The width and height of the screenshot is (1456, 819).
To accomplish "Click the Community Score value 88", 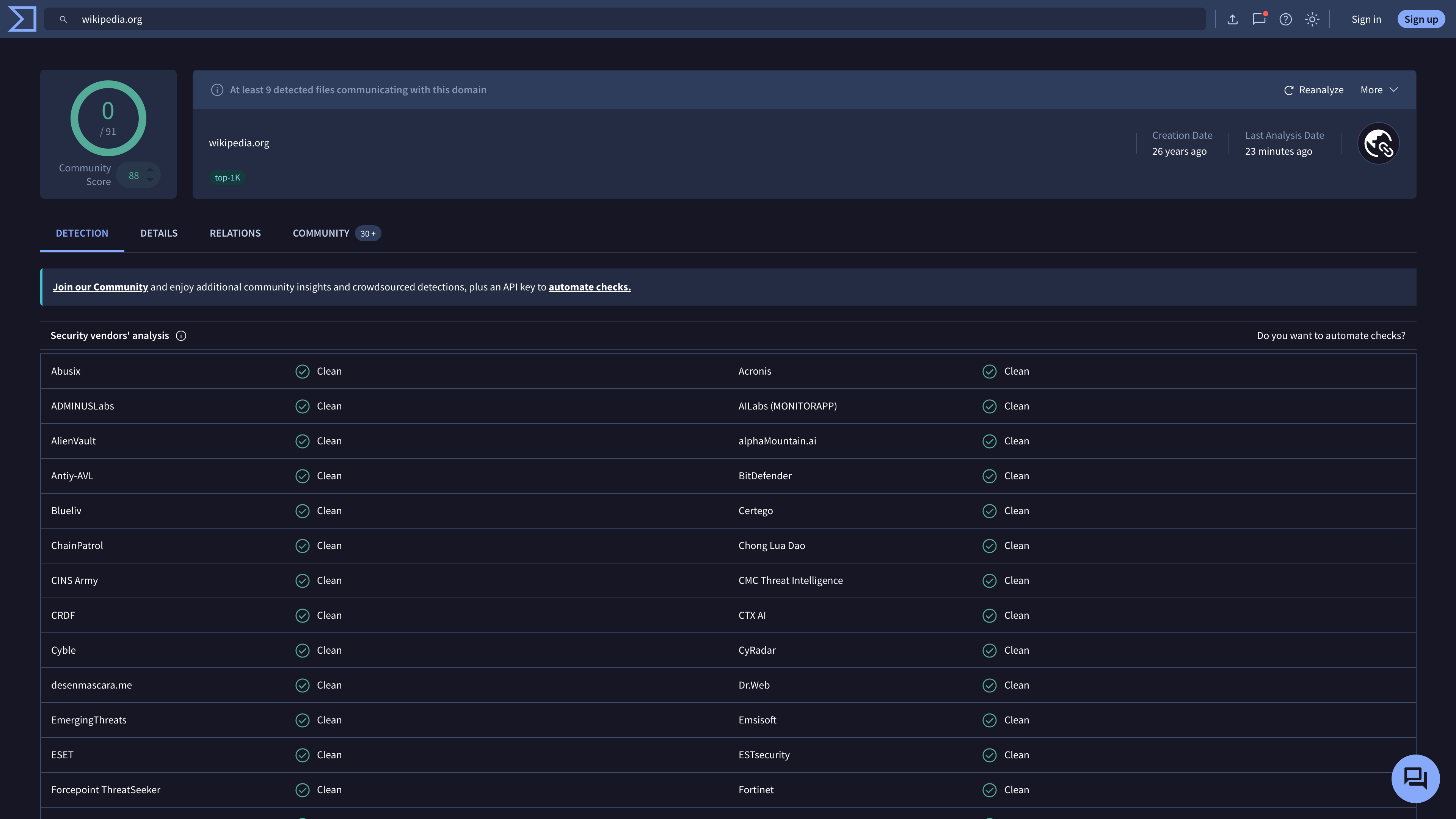I will [x=133, y=175].
